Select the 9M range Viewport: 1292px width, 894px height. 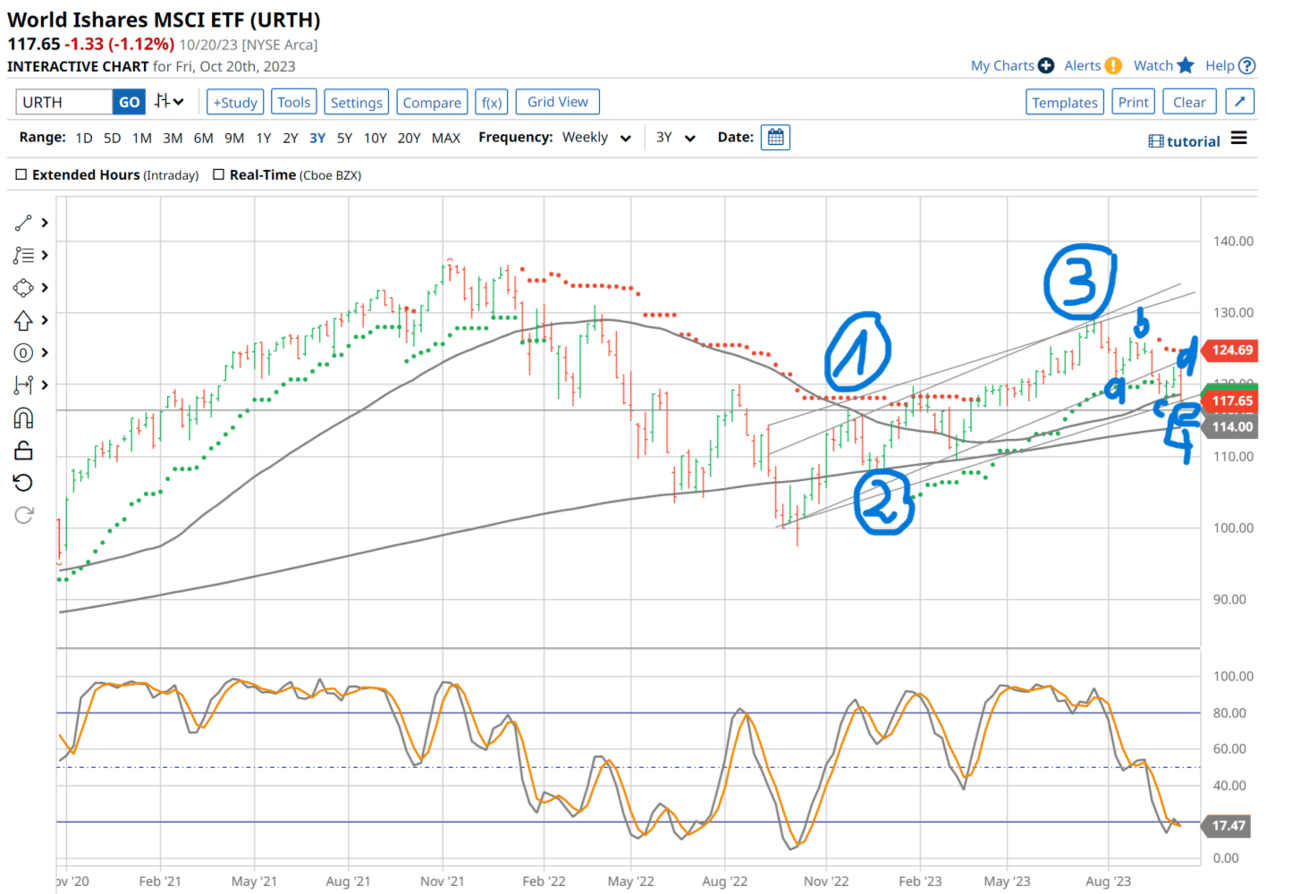[x=235, y=138]
